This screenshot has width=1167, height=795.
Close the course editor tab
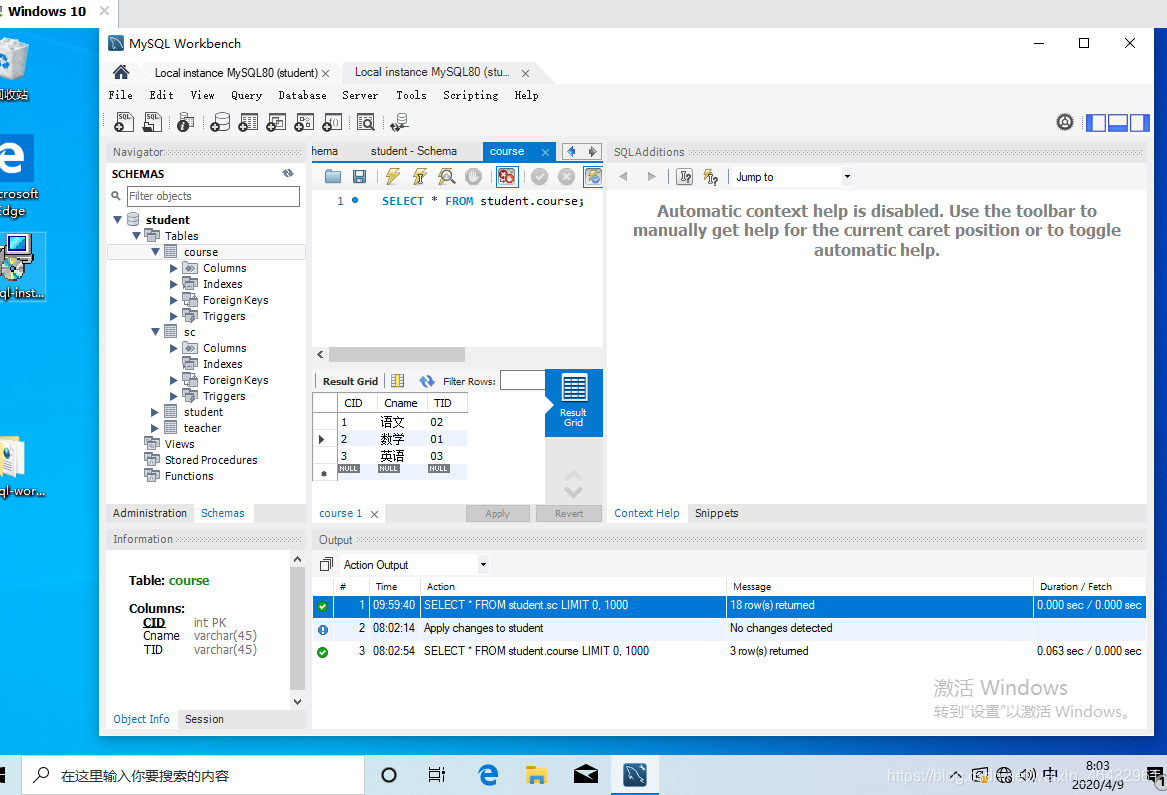click(x=545, y=152)
